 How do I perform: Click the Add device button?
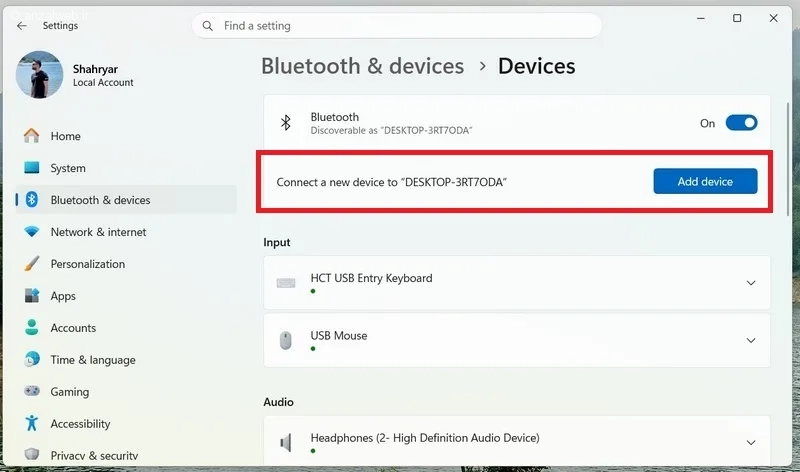[705, 181]
